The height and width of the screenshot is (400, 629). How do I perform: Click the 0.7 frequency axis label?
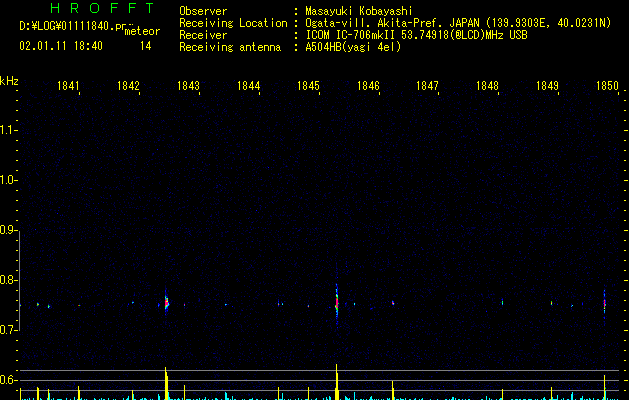[8, 330]
